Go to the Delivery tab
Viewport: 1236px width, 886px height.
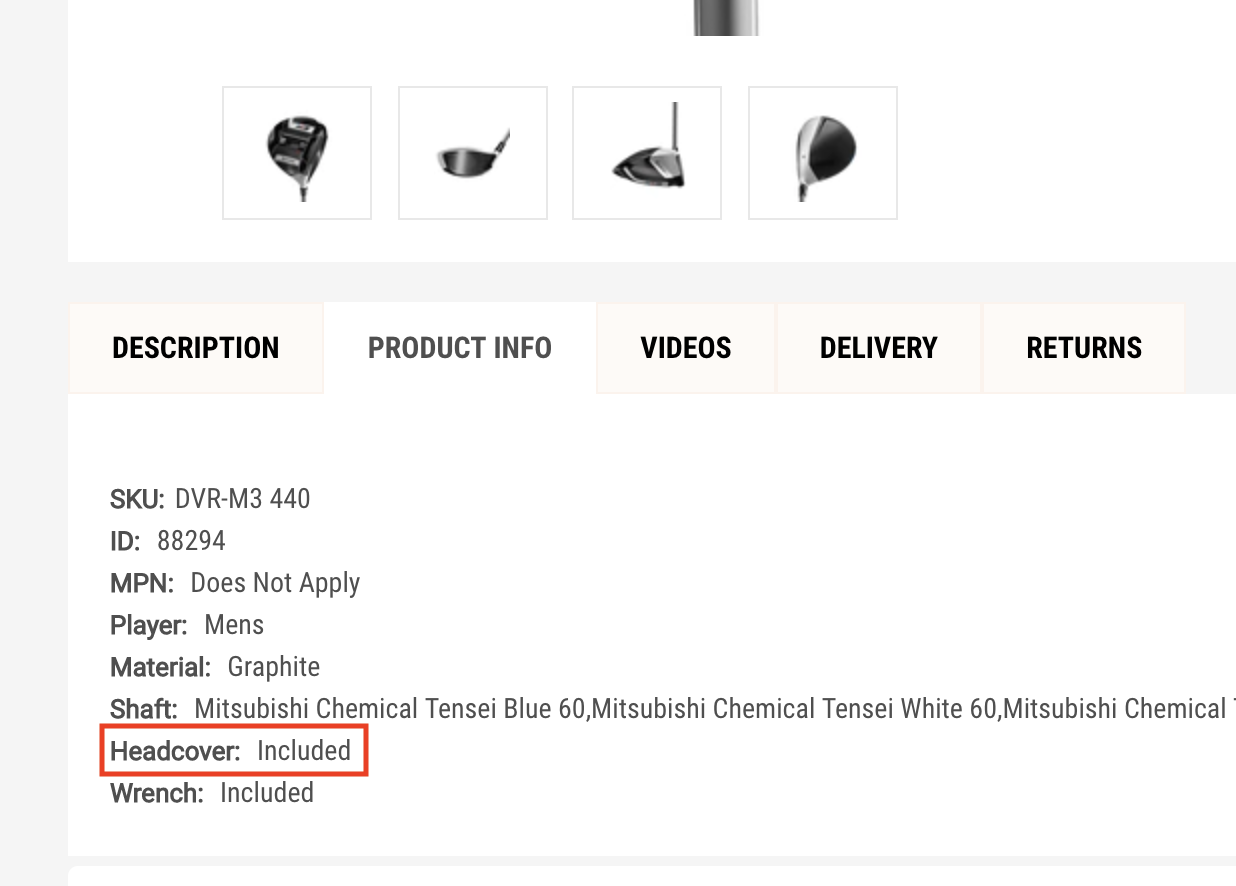point(879,348)
